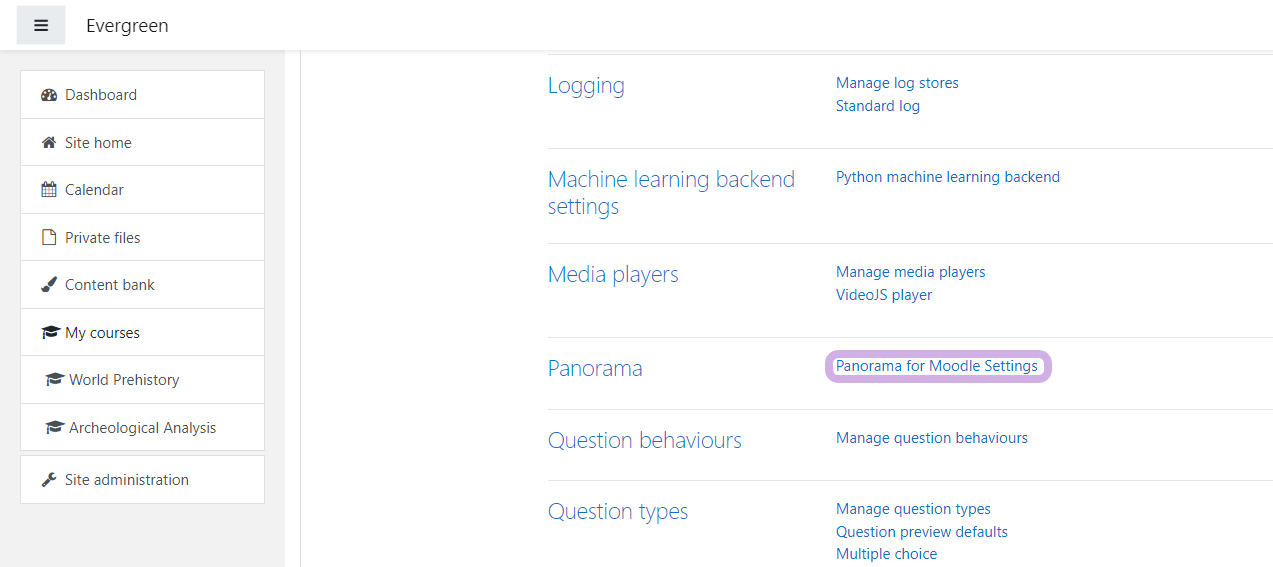The image size is (1273, 567).
Task: Click the Private files document icon
Action: click(x=49, y=238)
